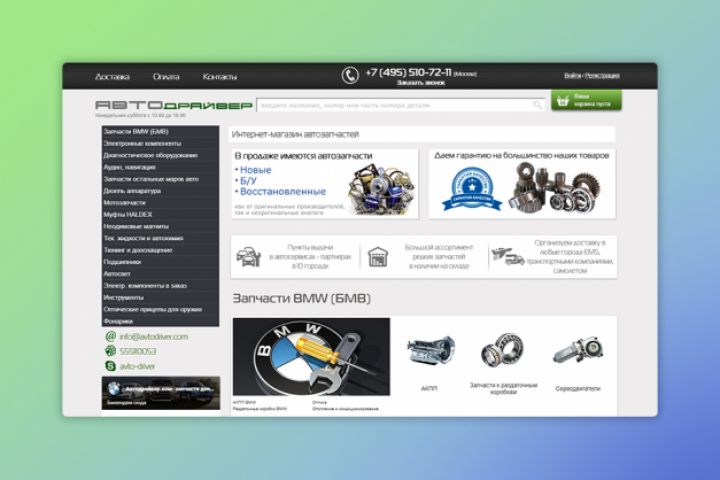The width and height of the screenshot is (720, 480).
Task: Open the АКПП gearbox product thumbnail
Action: click(430, 350)
